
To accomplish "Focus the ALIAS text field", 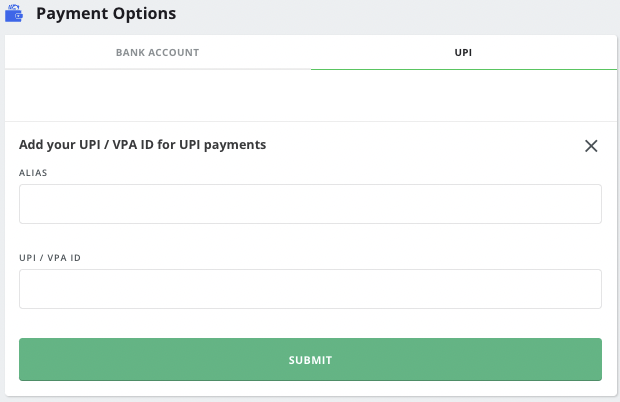I will 310,204.
